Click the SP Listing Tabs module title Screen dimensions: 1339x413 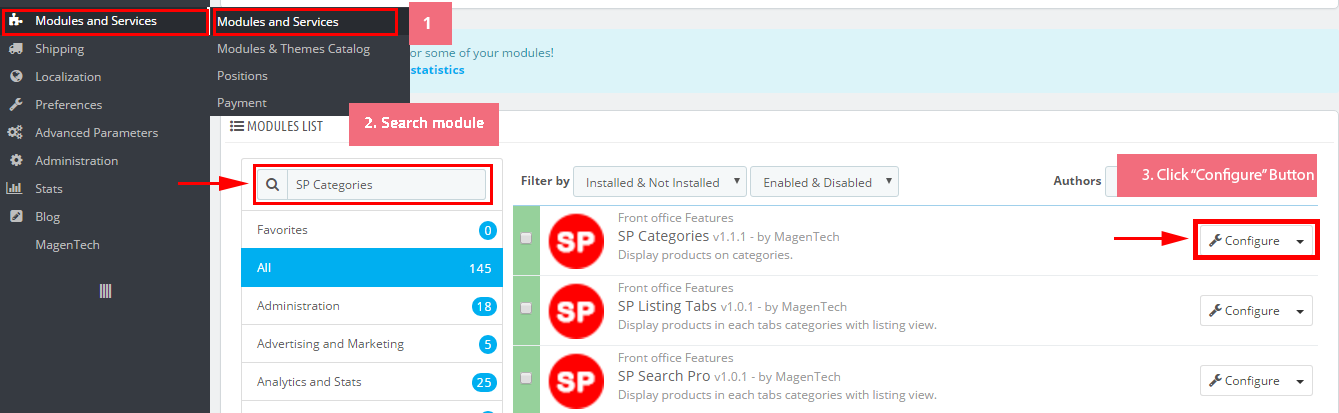point(667,307)
